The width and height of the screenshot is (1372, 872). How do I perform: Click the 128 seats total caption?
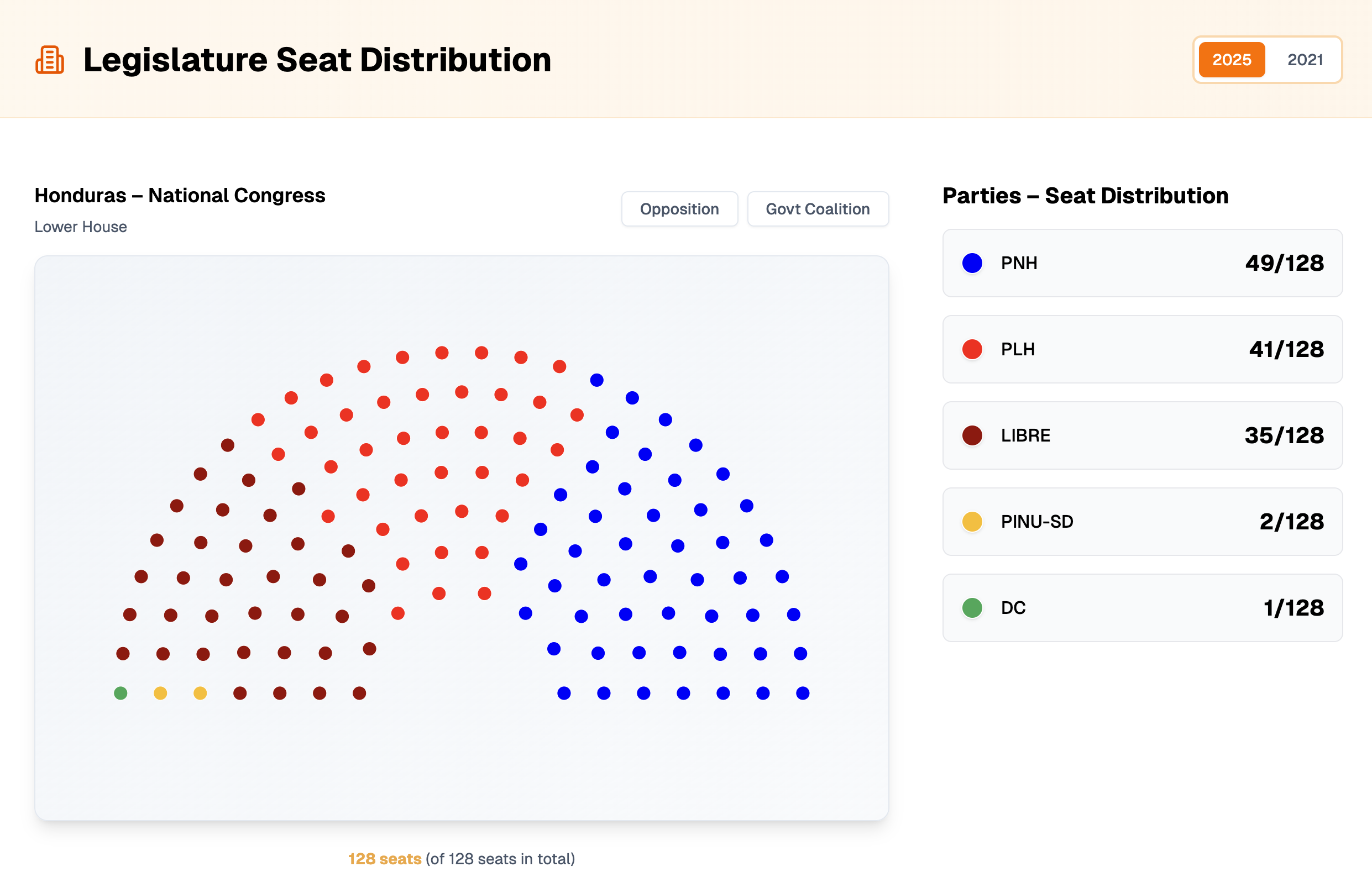[461, 858]
